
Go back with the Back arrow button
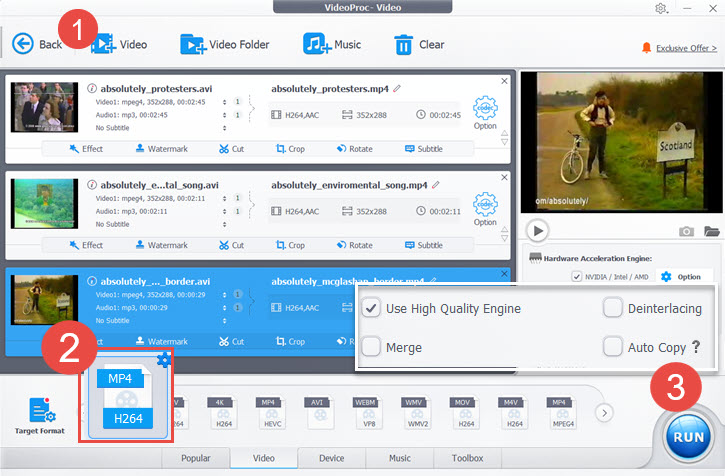tap(37, 44)
